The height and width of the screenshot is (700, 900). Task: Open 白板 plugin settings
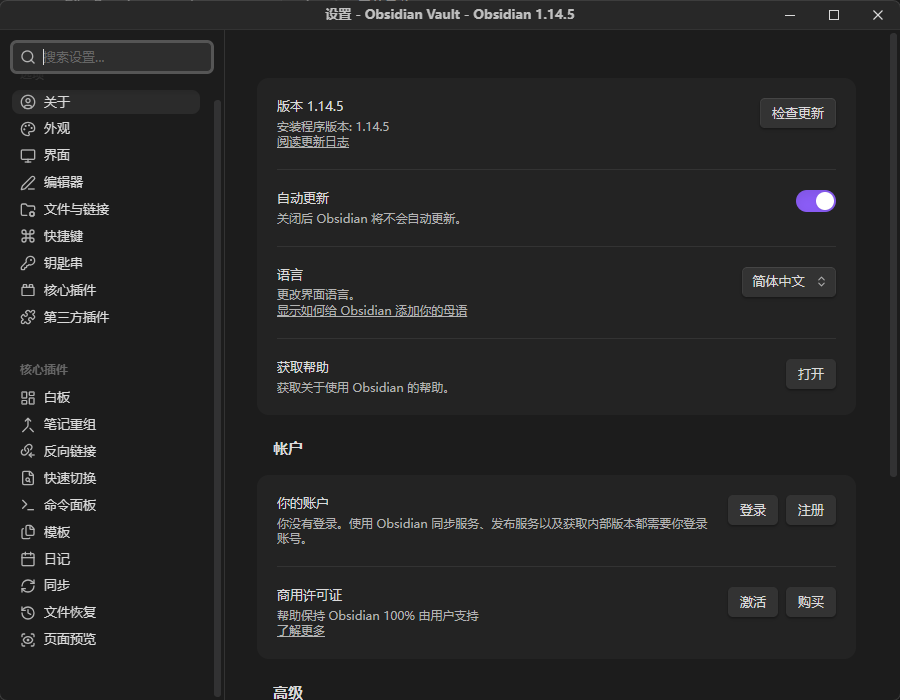point(106,398)
